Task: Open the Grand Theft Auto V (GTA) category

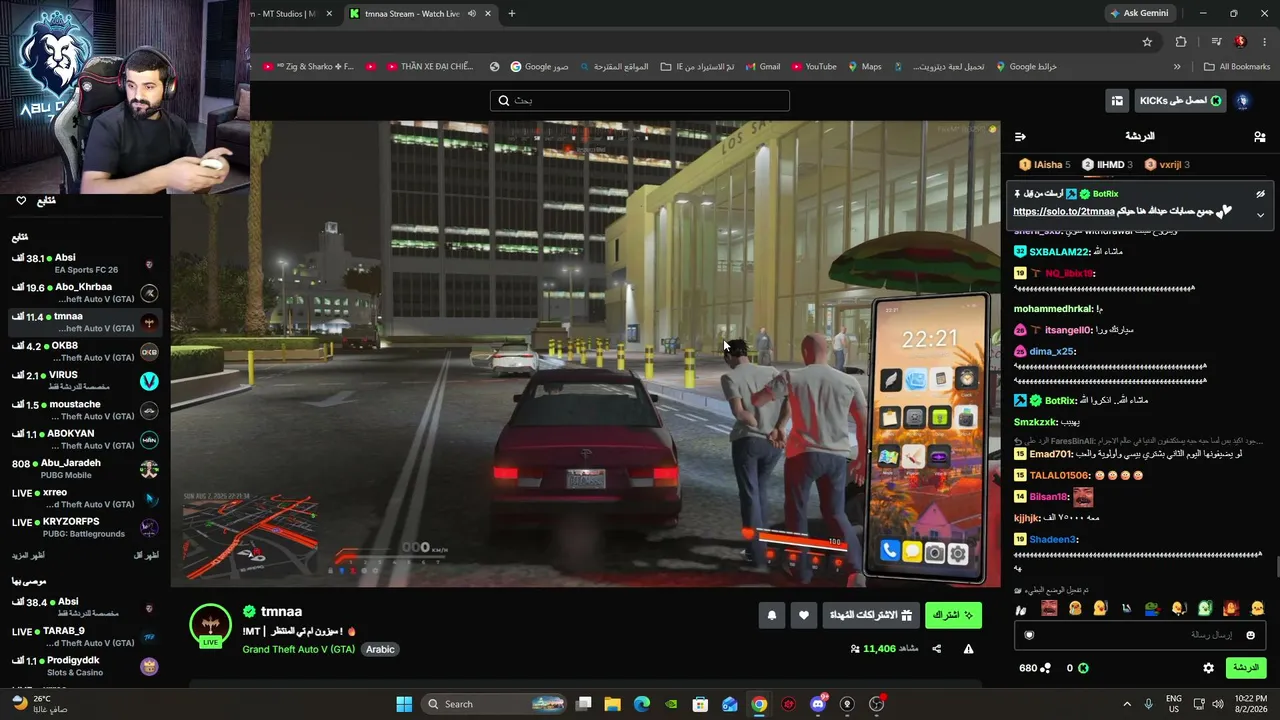Action: (x=298, y=649)
